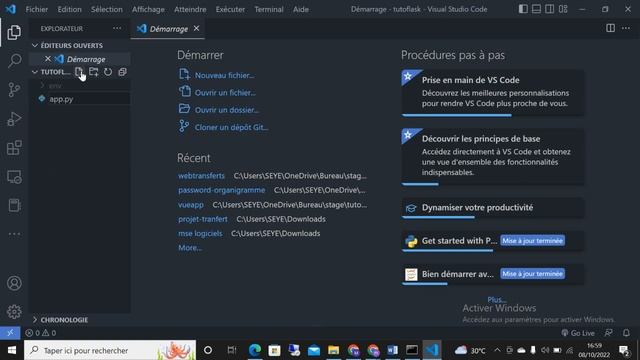Viewport: 640px width, 360px height.
Task: Show additional views ellipsis in activity bar
Action: coord(14,234)
